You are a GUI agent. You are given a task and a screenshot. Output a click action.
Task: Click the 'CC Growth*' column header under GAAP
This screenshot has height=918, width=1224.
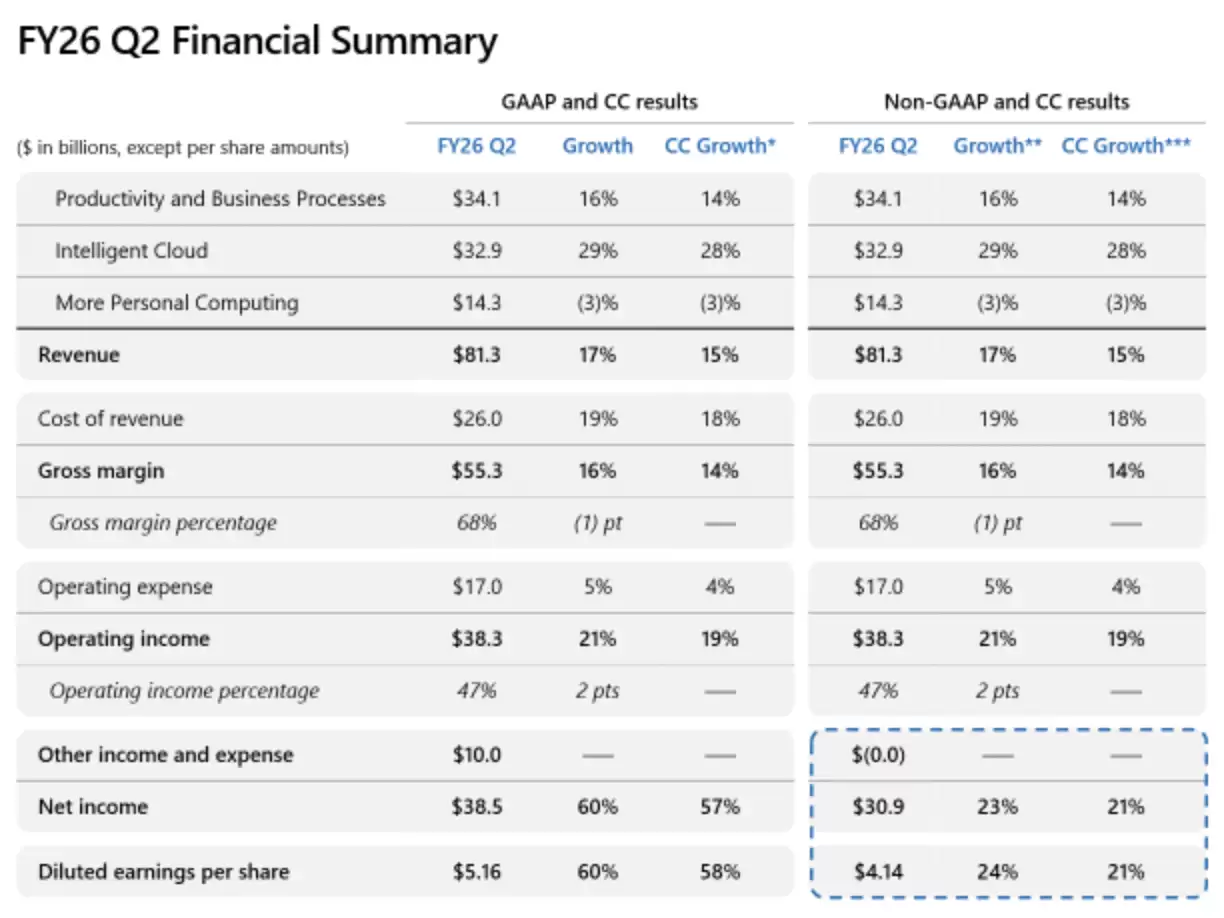pos(720,146)
